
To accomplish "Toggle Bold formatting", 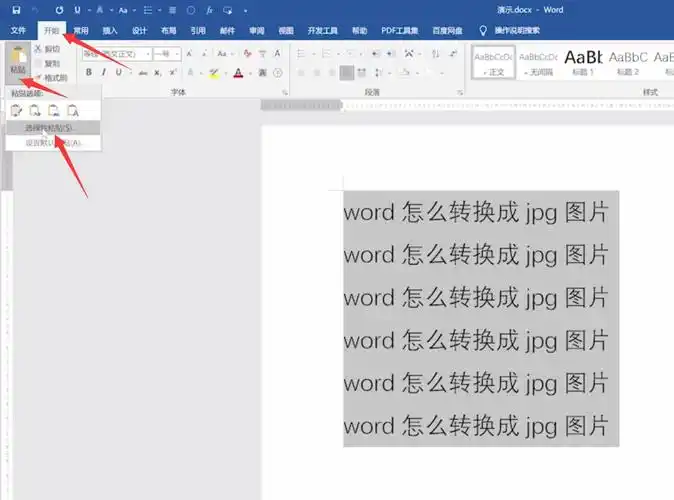I will [x=89, y=72].
